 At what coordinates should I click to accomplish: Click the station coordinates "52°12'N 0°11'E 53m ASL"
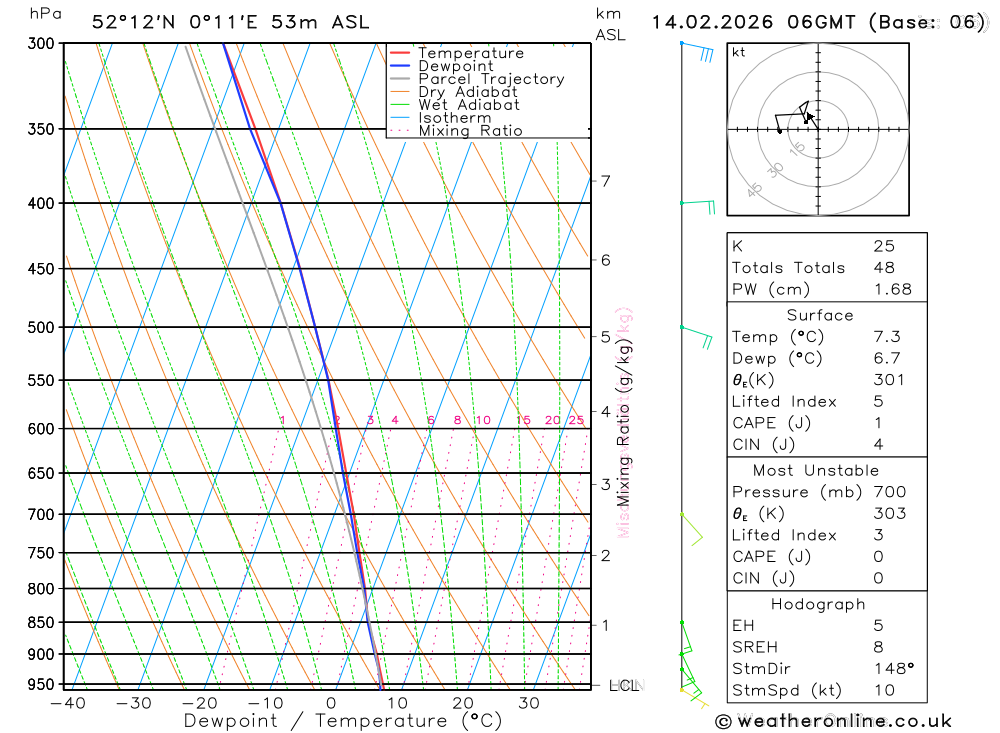point(230,22)
